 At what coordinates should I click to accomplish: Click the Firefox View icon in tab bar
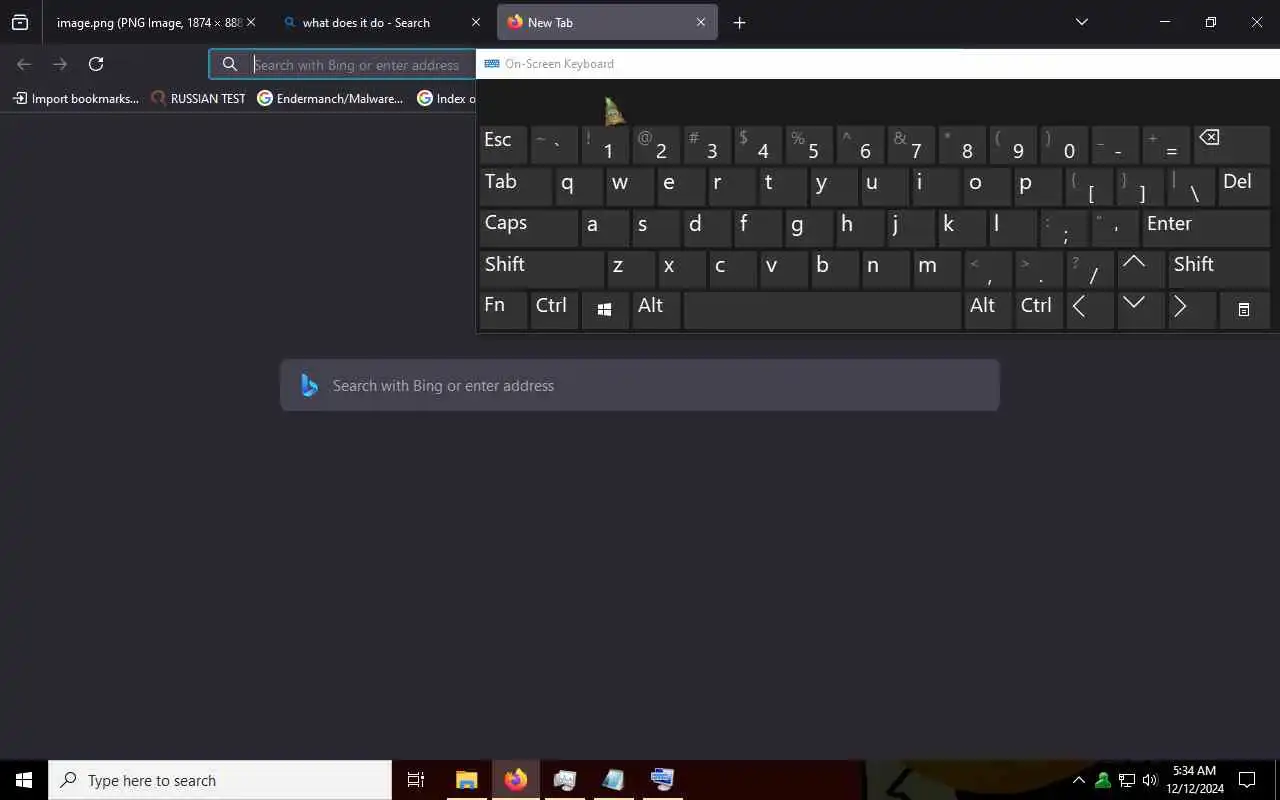20,22
